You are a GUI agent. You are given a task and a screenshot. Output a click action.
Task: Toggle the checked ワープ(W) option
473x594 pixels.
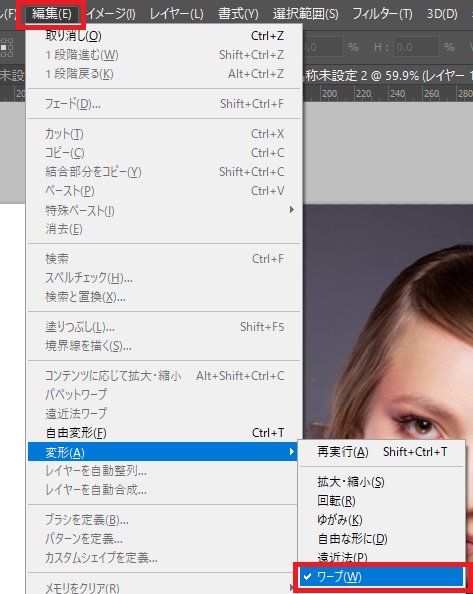coord(382,577)
